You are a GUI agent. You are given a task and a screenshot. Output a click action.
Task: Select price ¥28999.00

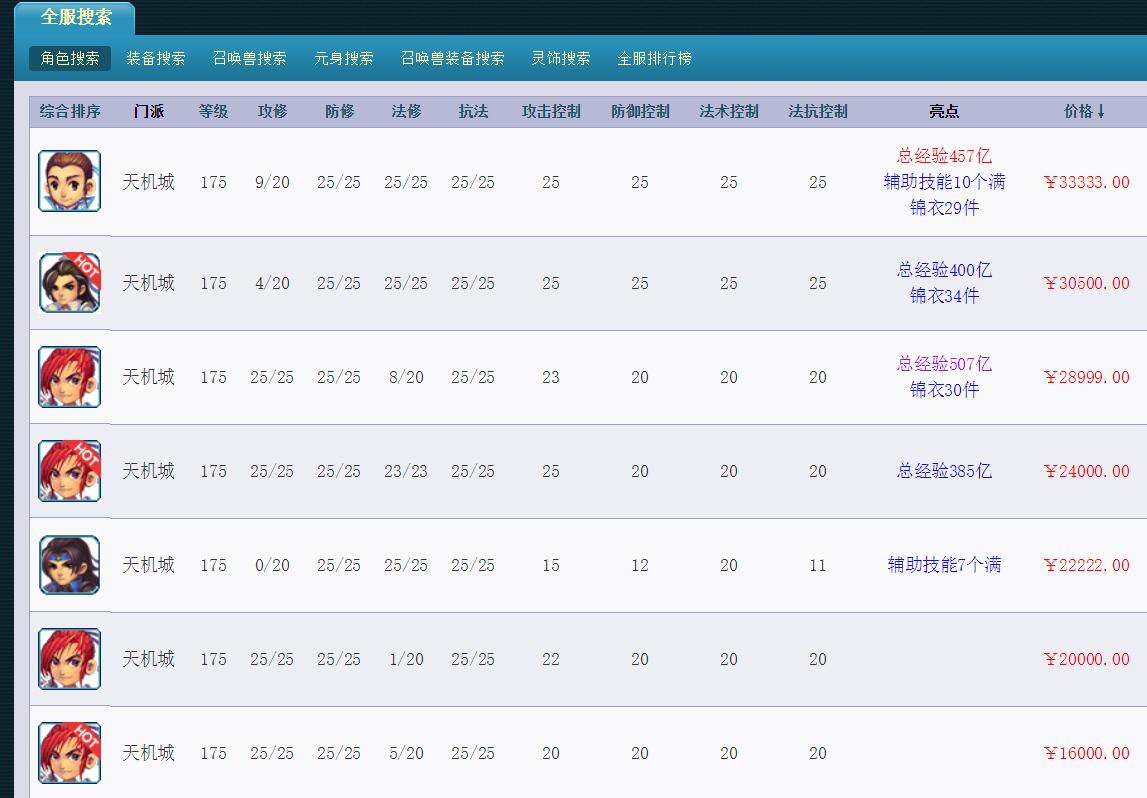[1086, 377]
